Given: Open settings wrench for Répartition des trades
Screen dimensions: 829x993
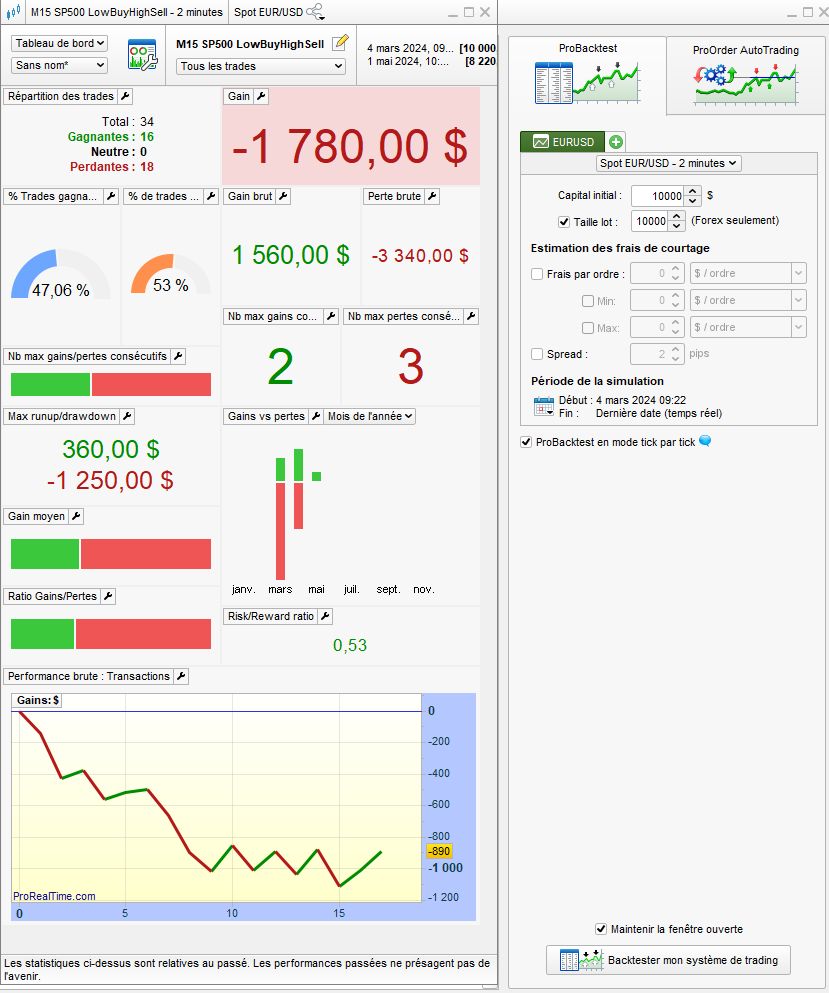Looking at the screenshot, I should 125,96.
